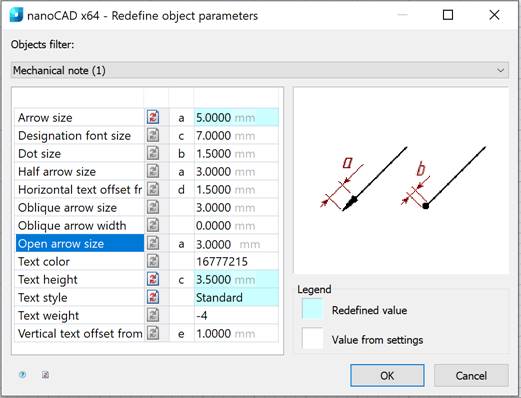Open help via blue question icon
The image size is (521, 398).
22,375
